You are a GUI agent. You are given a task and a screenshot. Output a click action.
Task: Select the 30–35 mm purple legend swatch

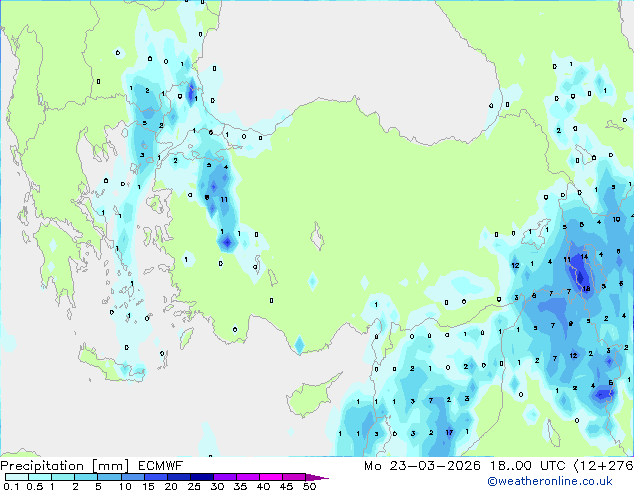coord(225,477)
